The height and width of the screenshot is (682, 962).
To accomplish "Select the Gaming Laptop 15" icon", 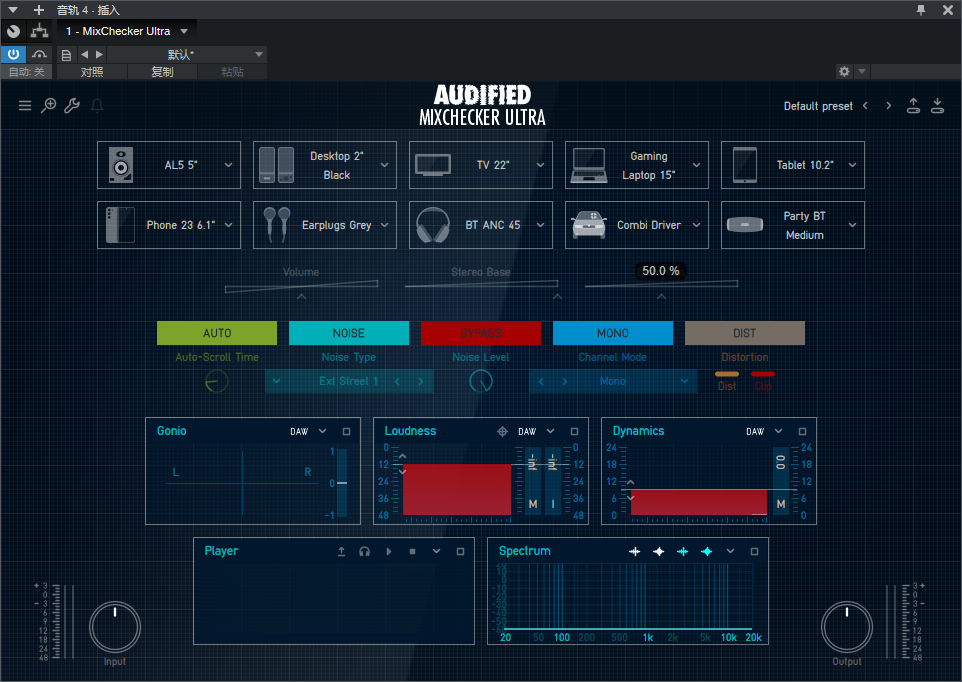I will pos(589,165).
